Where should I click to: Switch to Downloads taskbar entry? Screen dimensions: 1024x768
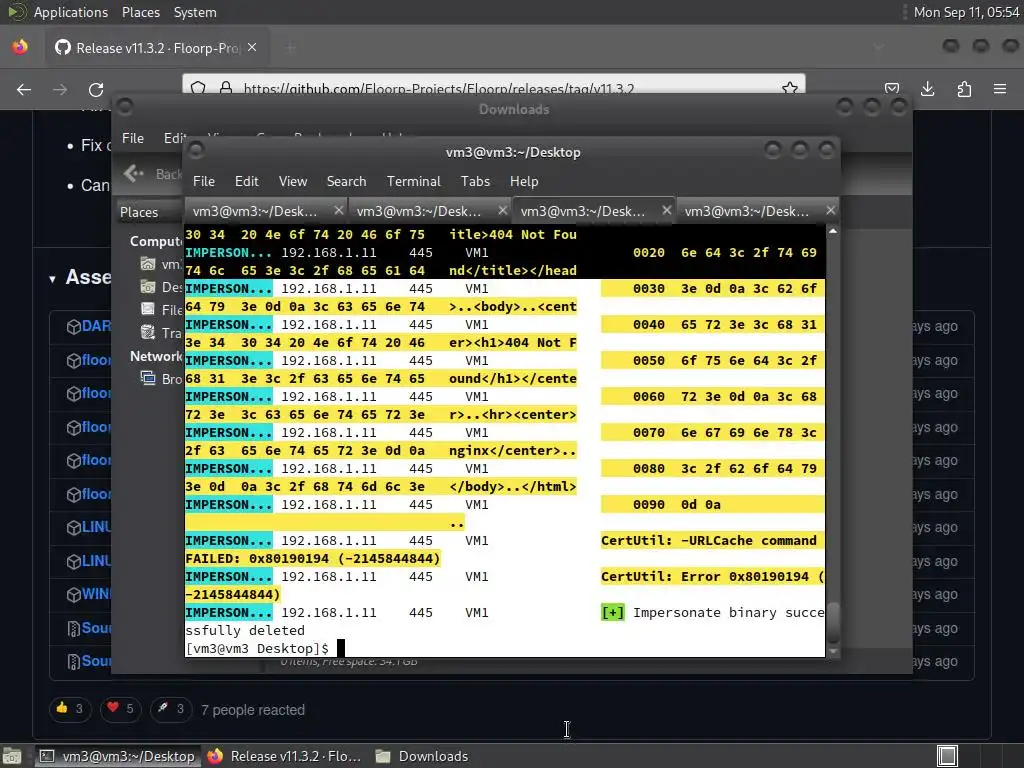pyautogui.click(x=422, y=756)
